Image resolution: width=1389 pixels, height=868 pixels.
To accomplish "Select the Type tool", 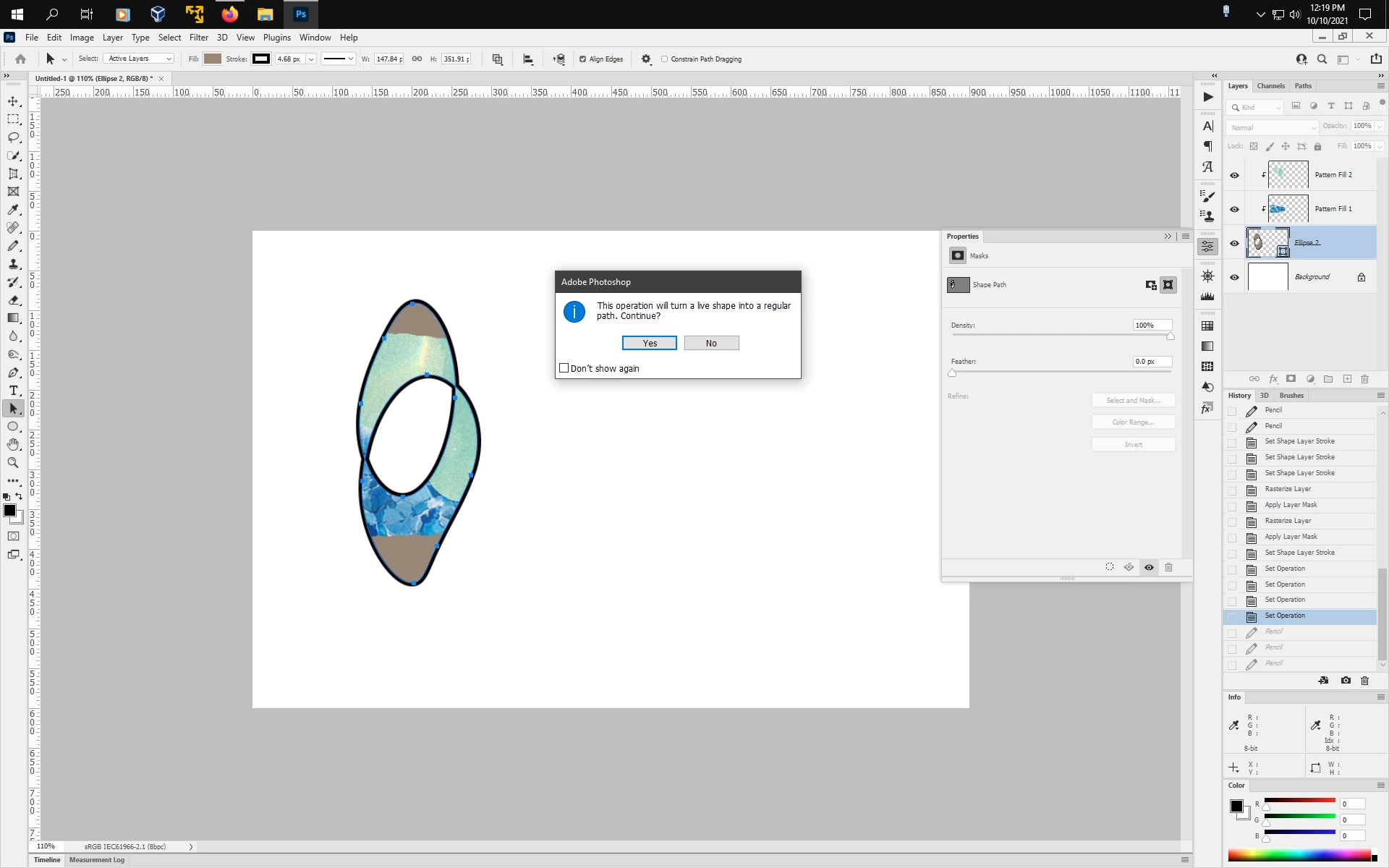I will [13, 391].
